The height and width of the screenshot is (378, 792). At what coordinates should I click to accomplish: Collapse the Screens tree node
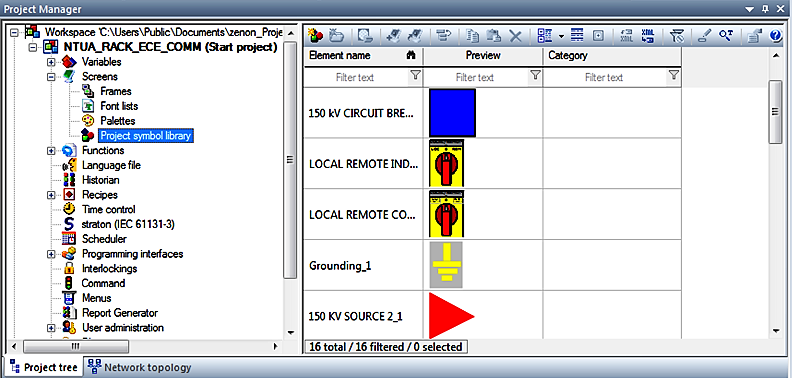point(51,77)
